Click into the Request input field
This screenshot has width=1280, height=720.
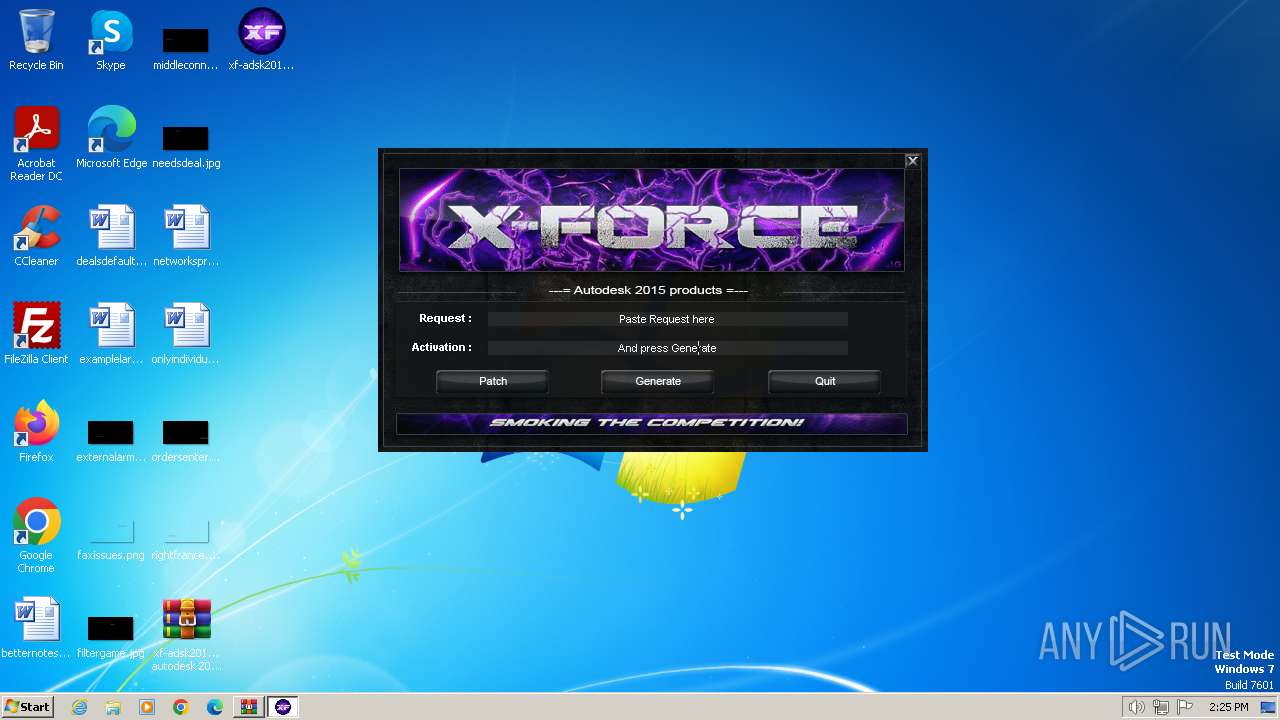pyautogui.click(x=667, y=319)
